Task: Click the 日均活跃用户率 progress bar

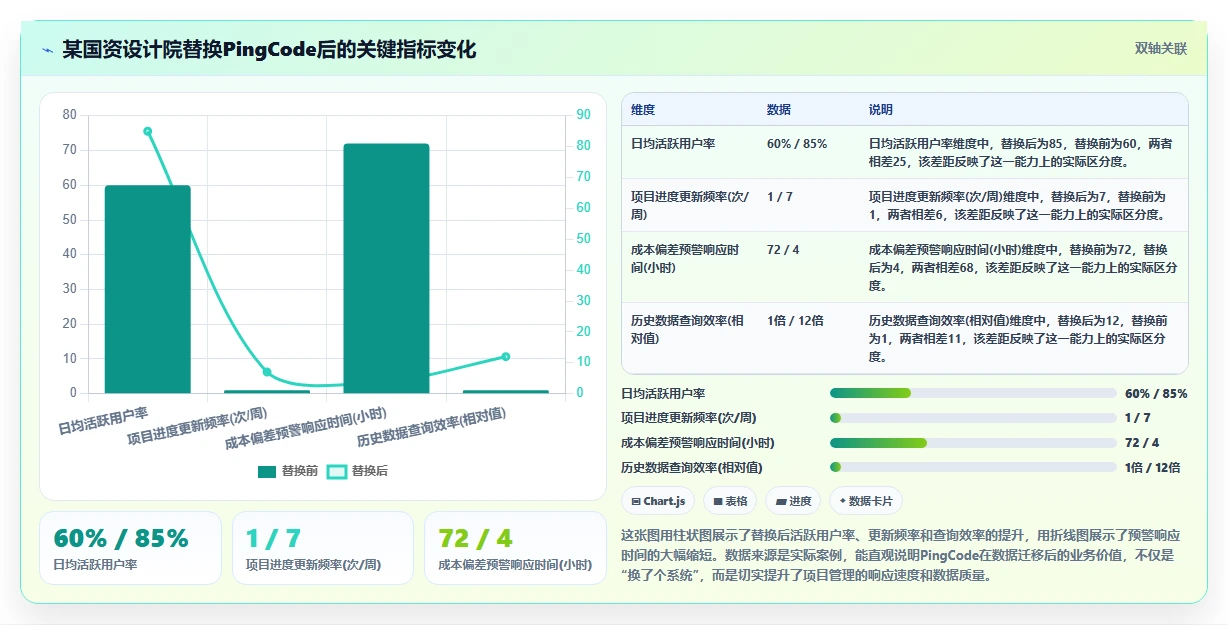Action: 973,393
